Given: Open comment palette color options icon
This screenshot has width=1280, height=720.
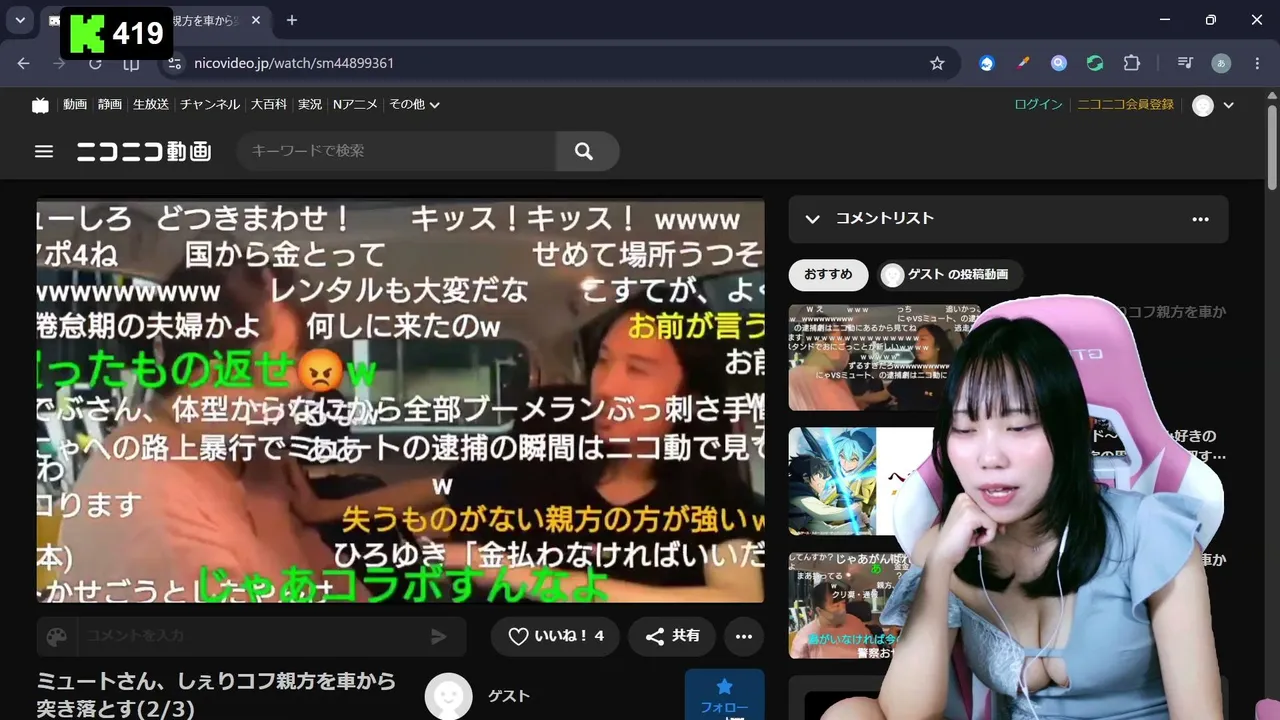Looking at the screenshot, I should (57, 637).
